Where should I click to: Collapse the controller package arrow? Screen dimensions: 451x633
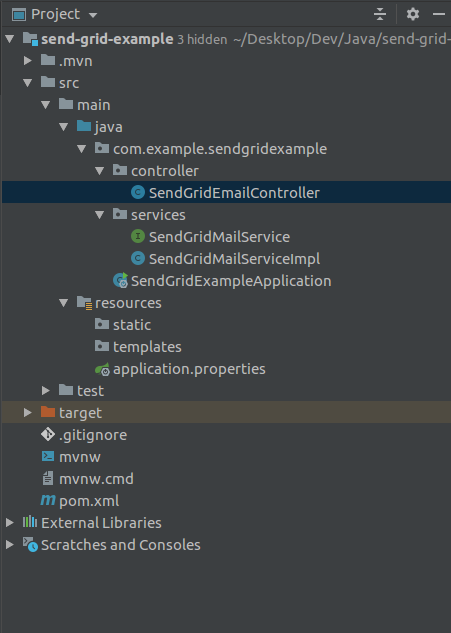100,171
